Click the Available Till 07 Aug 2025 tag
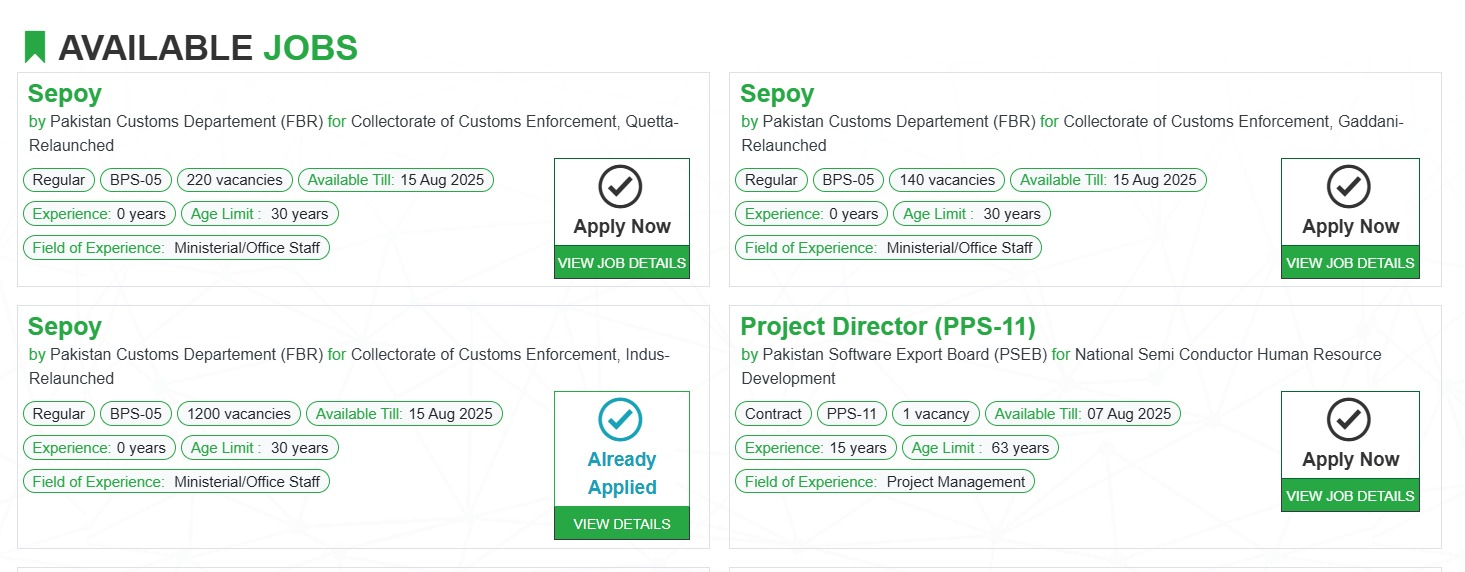The height and width of the screenshot is (572, 1465). (1083, 414)
